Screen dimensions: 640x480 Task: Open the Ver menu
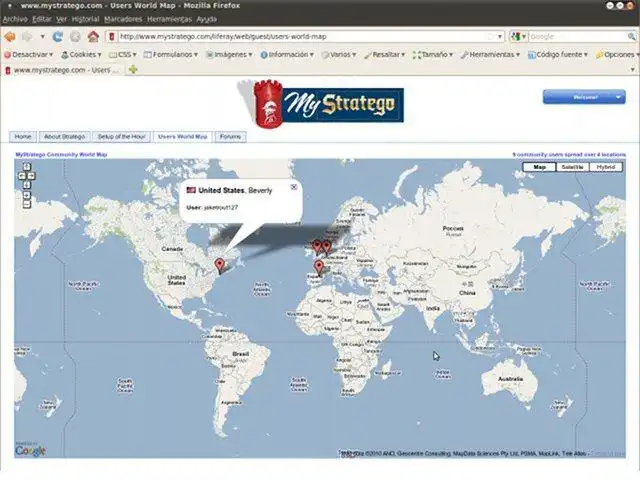click(62, 19)
